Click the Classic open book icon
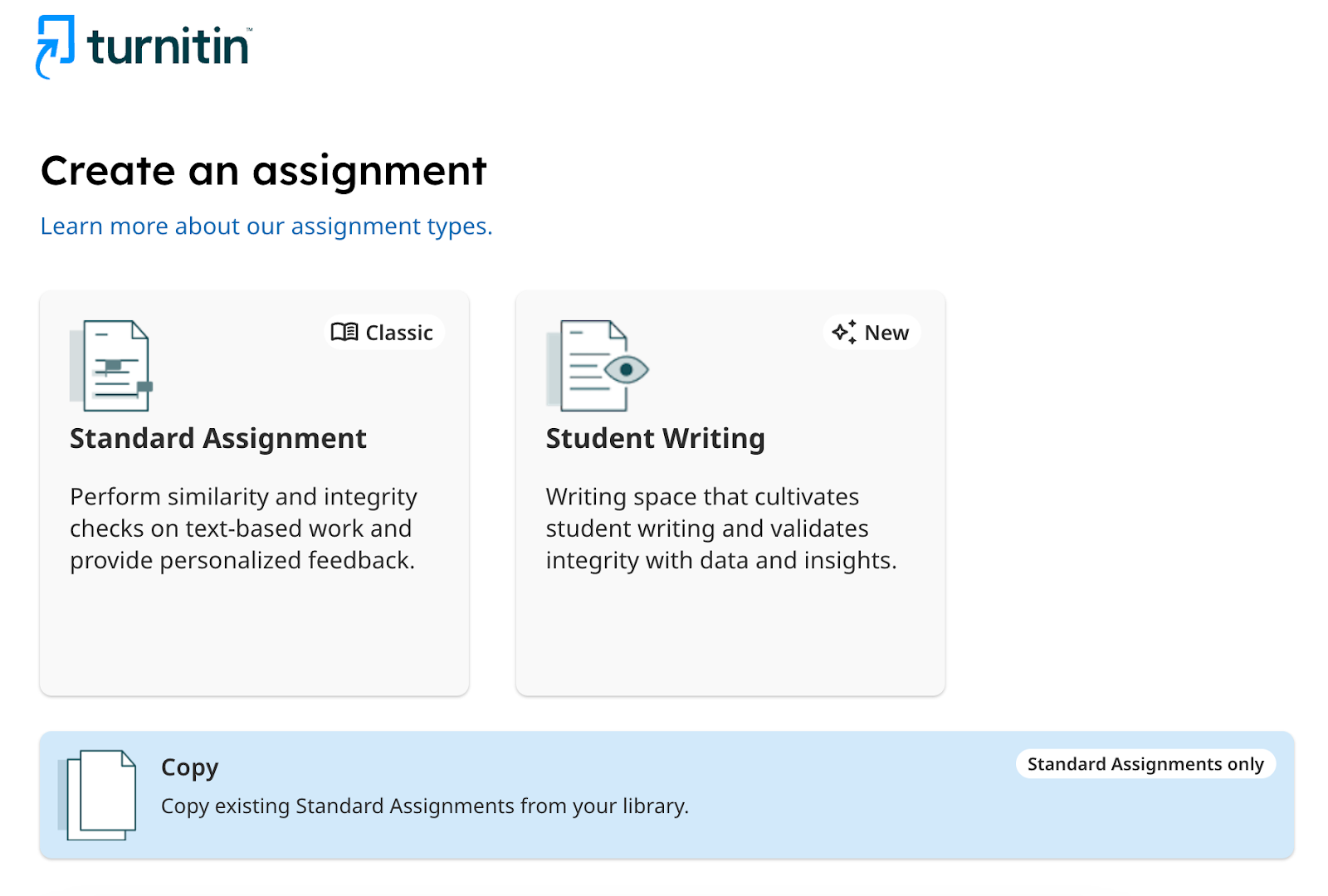 (x=344, y=333)
